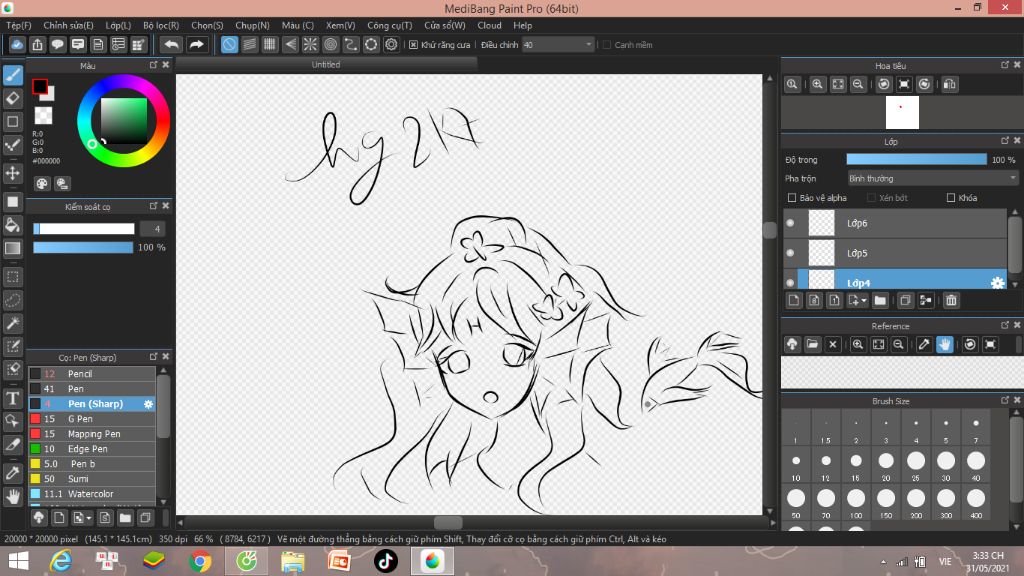Delete layer with trash icon
Viewport: 1024px width, 576px height.
[x=951, y=300]
